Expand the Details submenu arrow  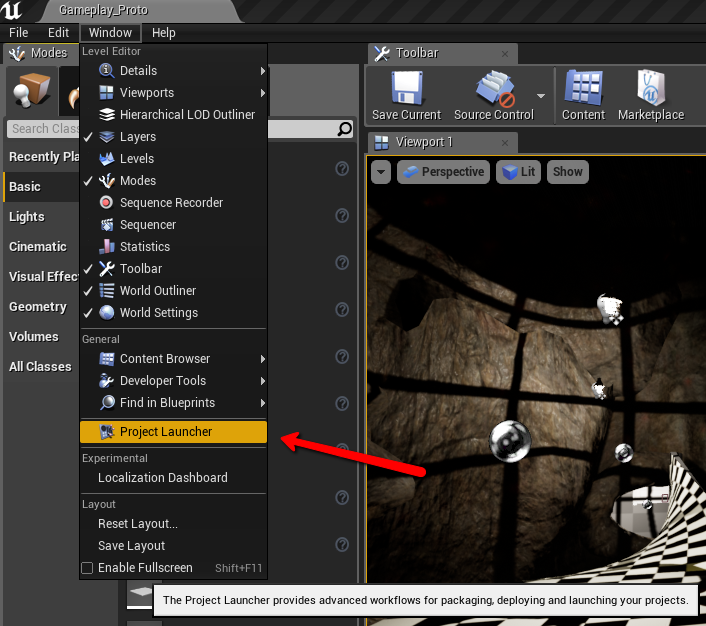pyautogui.click(x=262, y=71)
